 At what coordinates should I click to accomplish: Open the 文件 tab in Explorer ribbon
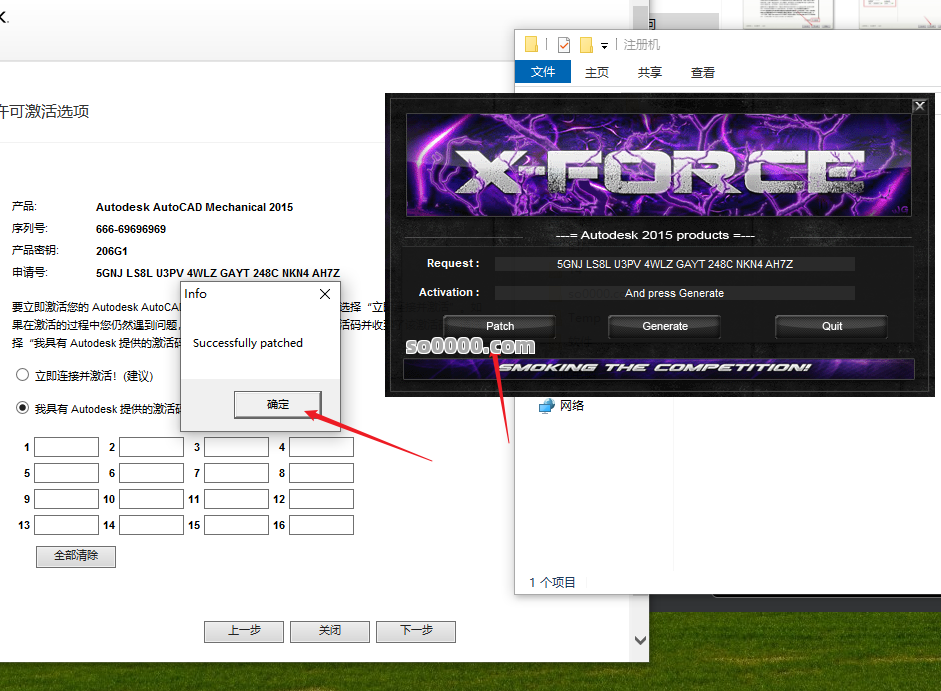(x=542, y=72)
